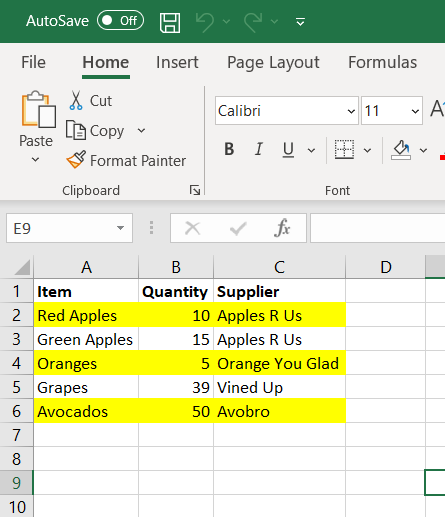The height and width of the screenshot is (517, 445).
Task: Apply the Fill Color bucket
Action: (x=401, y=150)
